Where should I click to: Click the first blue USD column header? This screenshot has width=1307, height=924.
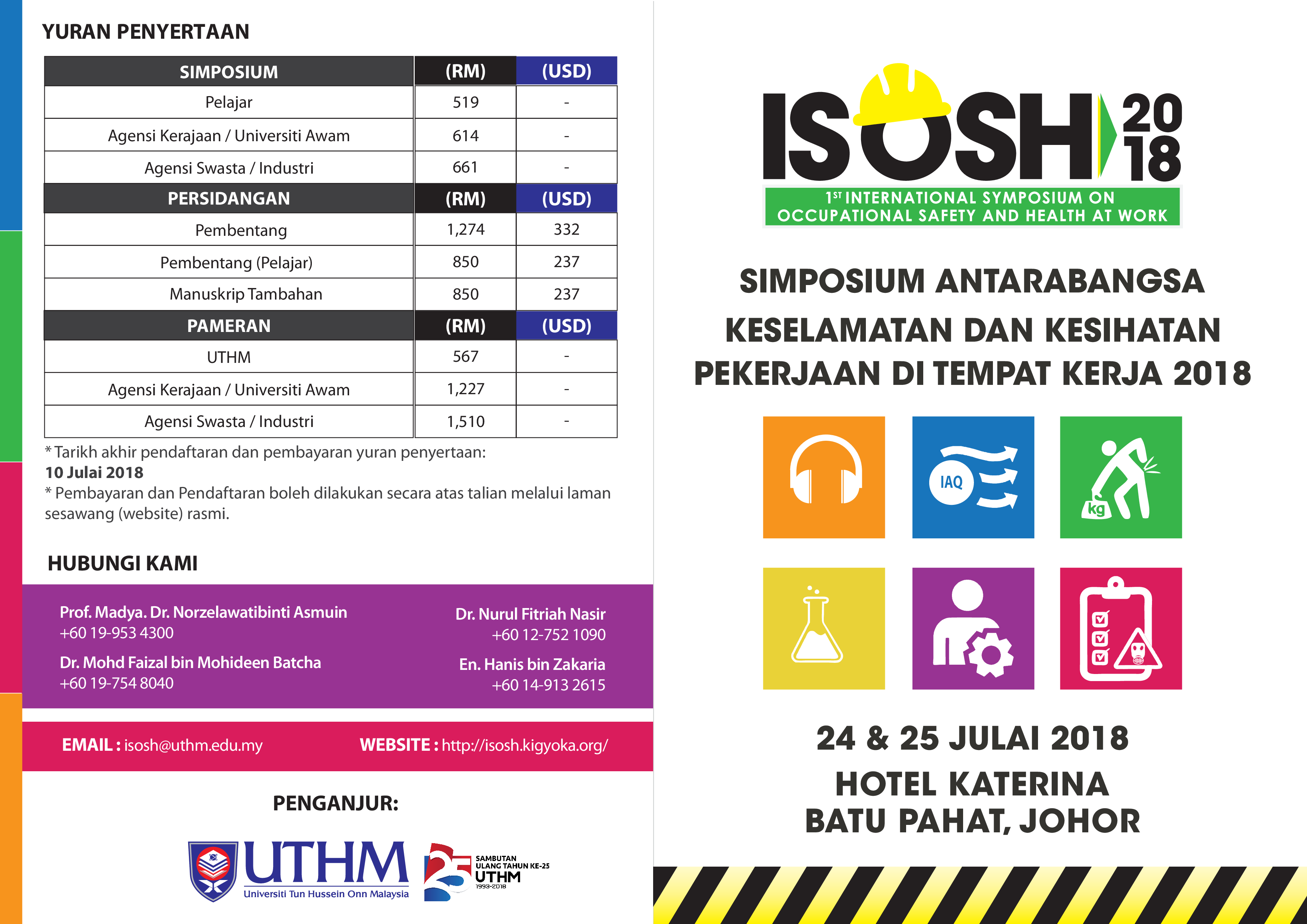click(566, 71)
